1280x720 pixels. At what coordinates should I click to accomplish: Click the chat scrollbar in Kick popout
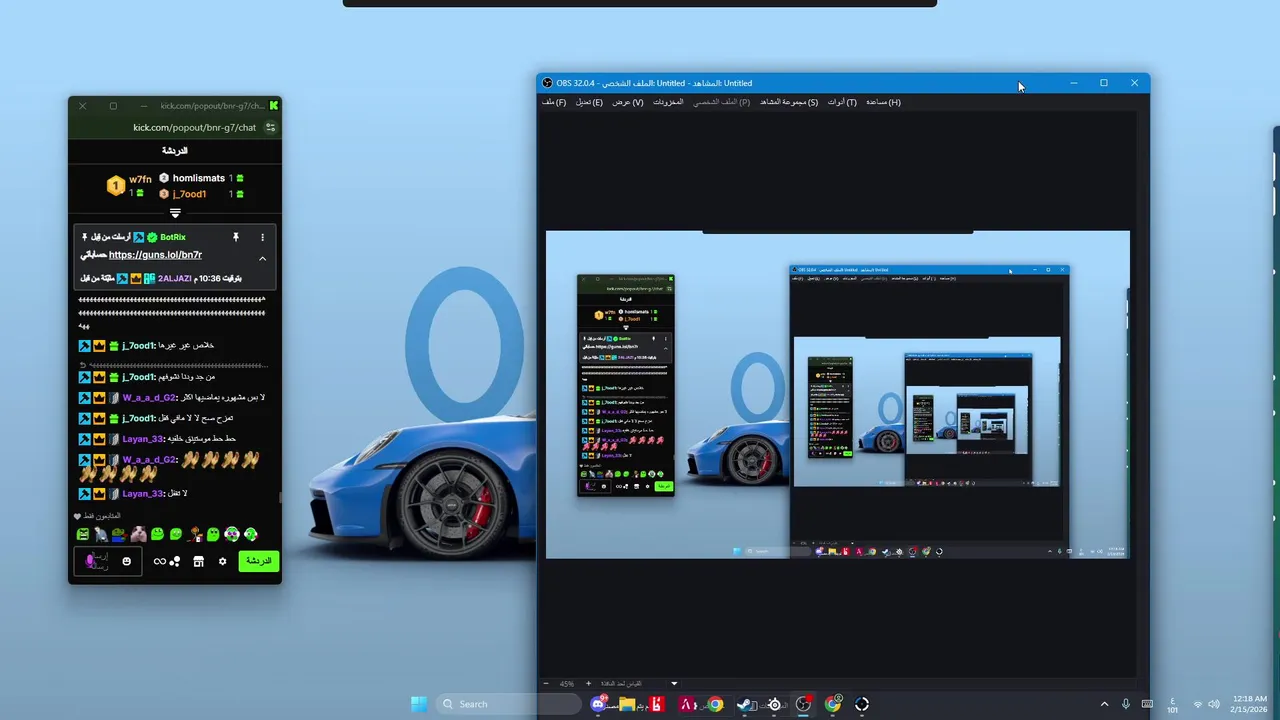279,496
